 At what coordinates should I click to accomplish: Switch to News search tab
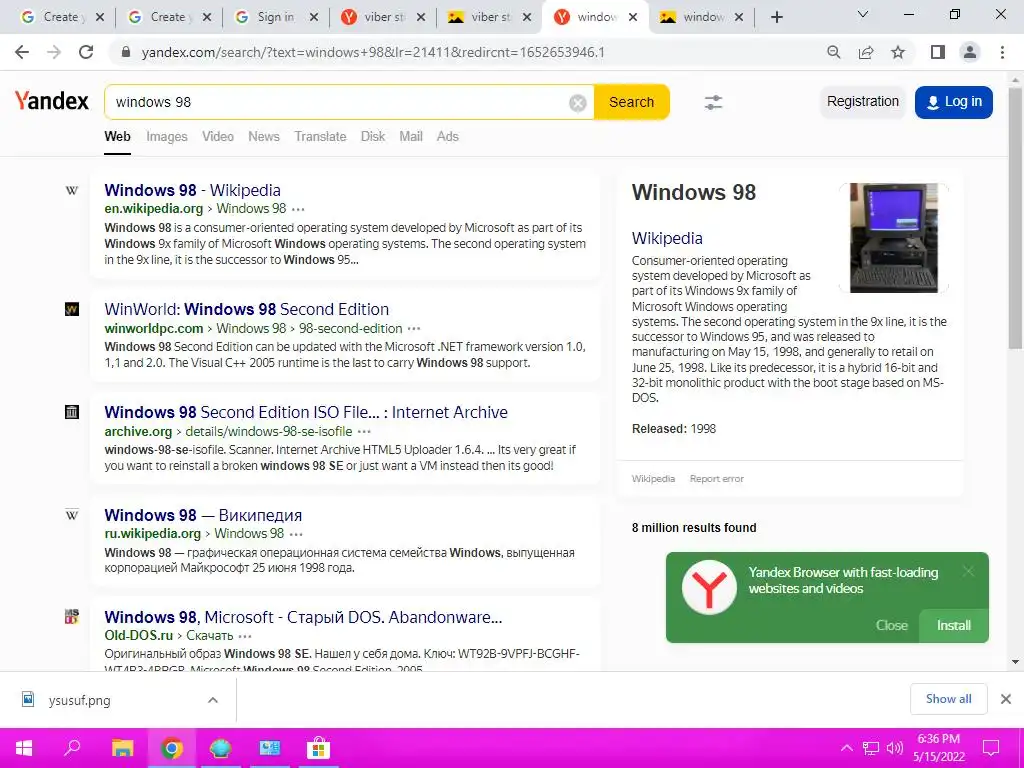tap(264, 136)
